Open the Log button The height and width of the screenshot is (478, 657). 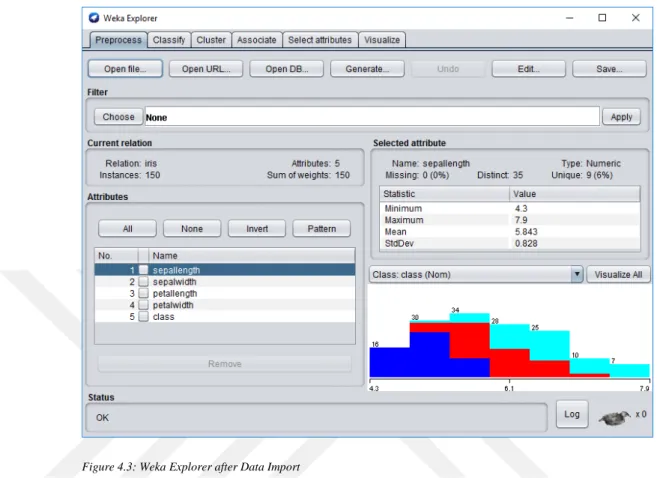pos(572,414)
